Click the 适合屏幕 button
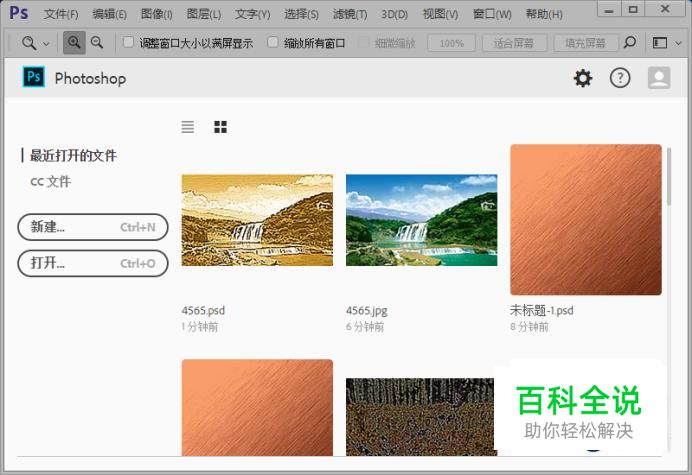Screen dimensions: 692x475 coord(514,43)
